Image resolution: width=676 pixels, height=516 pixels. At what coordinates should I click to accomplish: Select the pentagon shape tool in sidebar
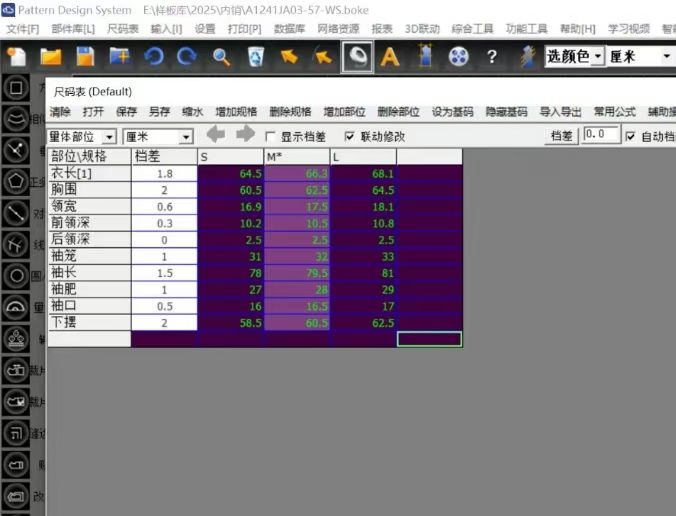[16, 181]
